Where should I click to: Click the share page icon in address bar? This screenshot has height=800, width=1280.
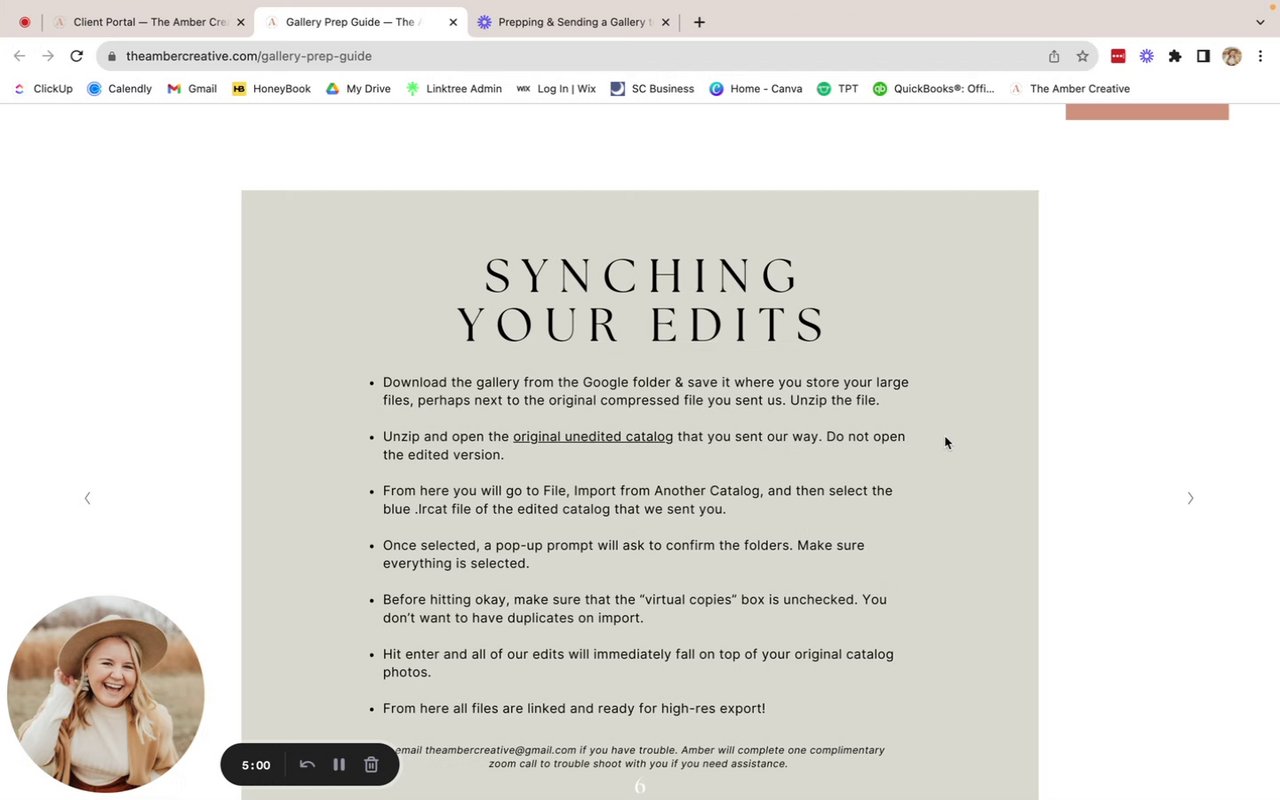(x=1054, y=56)
